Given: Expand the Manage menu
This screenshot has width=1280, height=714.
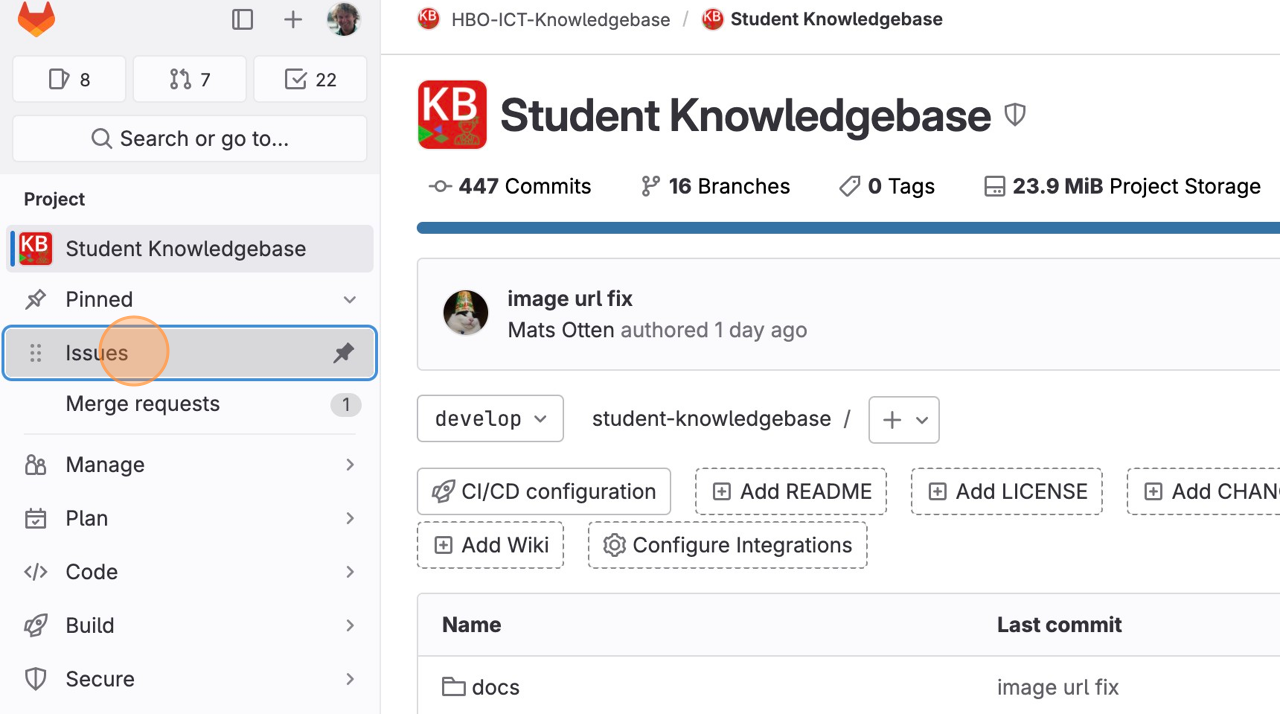Looking at the screenshot, I should point(190,464).
